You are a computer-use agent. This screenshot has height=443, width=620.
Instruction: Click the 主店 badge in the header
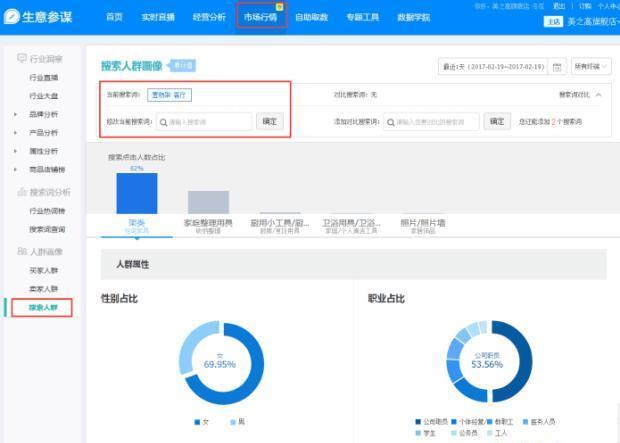point(553,21)
